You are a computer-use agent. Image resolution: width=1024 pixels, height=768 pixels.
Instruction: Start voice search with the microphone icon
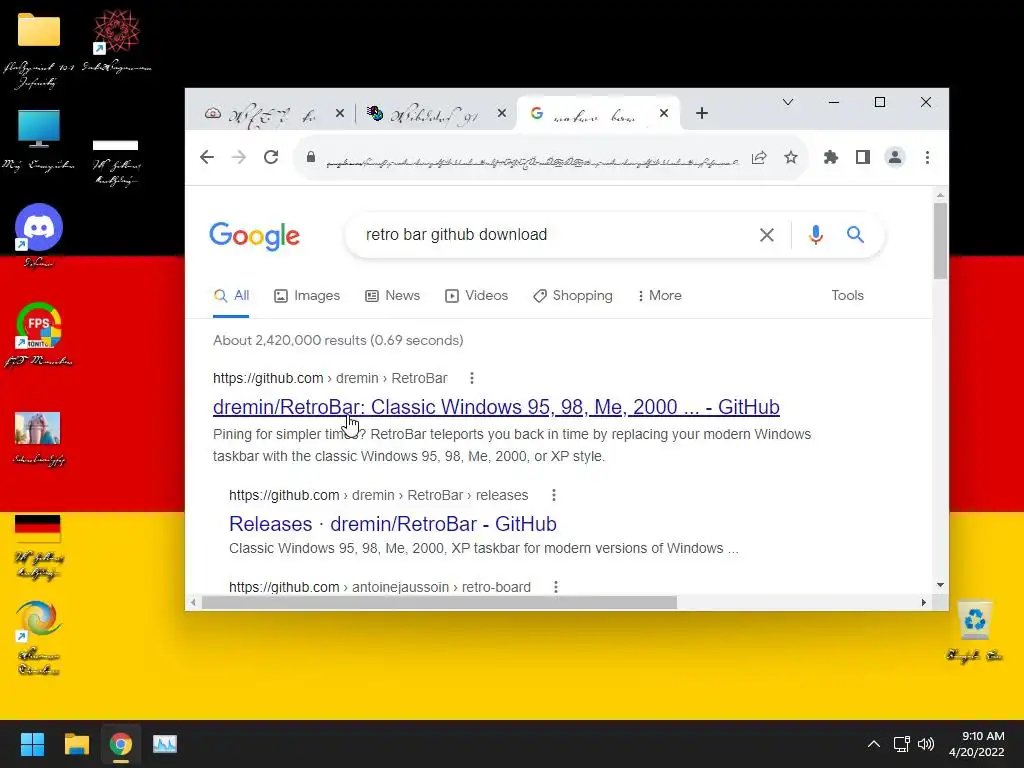click(816, 234)
